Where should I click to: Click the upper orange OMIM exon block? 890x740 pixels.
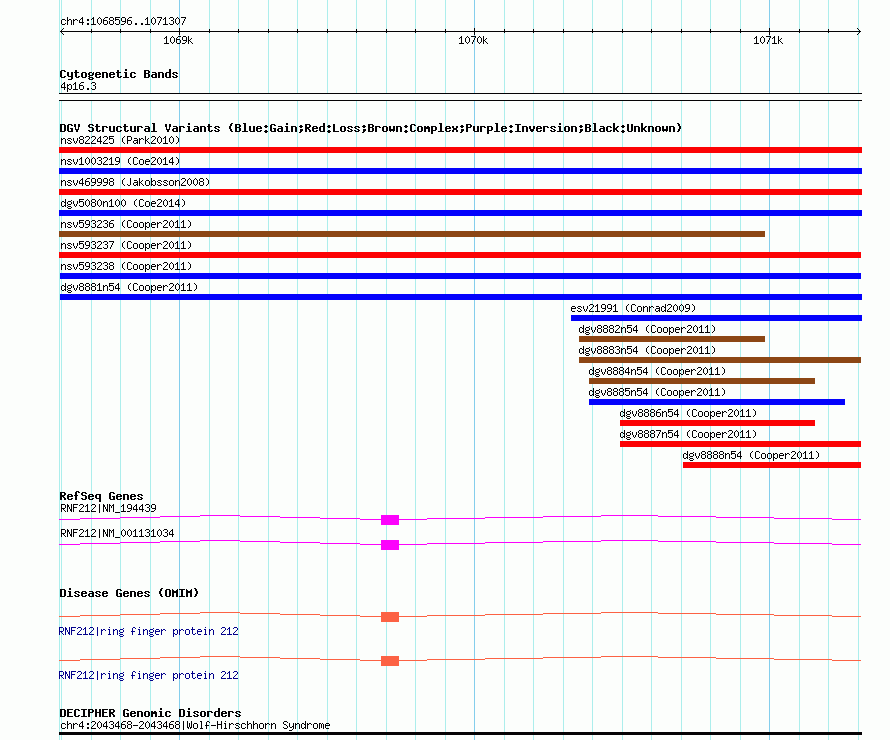(390, 617)
